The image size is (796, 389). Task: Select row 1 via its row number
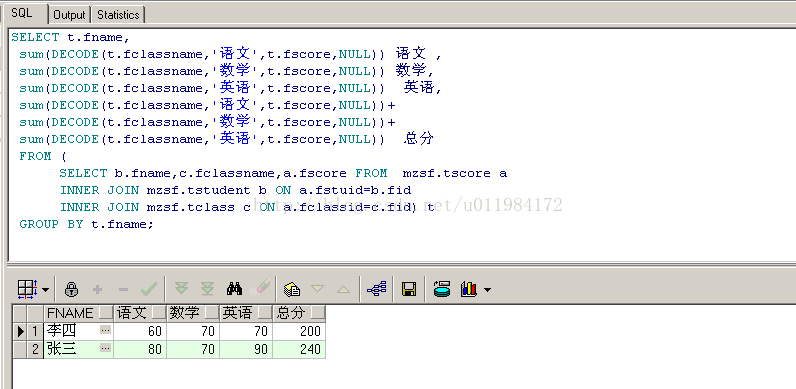pyautogui.click(x=35, y=331)
